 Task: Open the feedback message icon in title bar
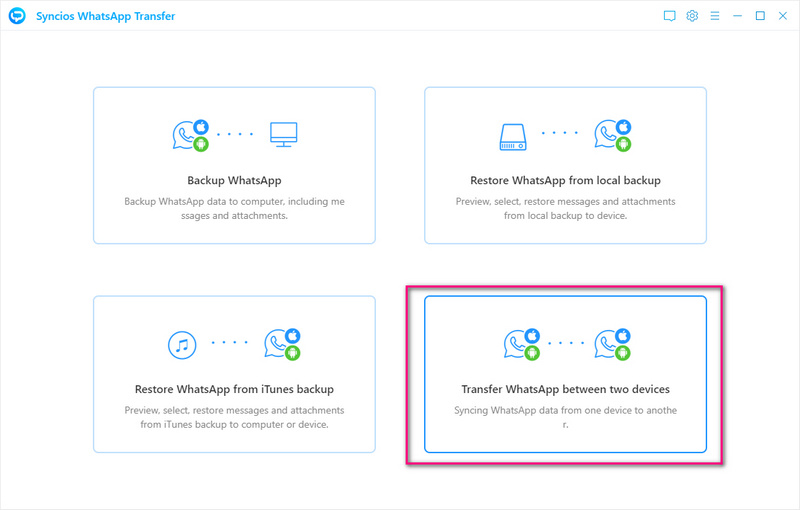669,16
